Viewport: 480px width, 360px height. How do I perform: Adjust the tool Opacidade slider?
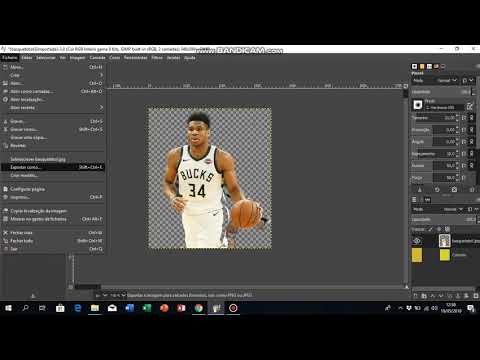tap(441, 92)
